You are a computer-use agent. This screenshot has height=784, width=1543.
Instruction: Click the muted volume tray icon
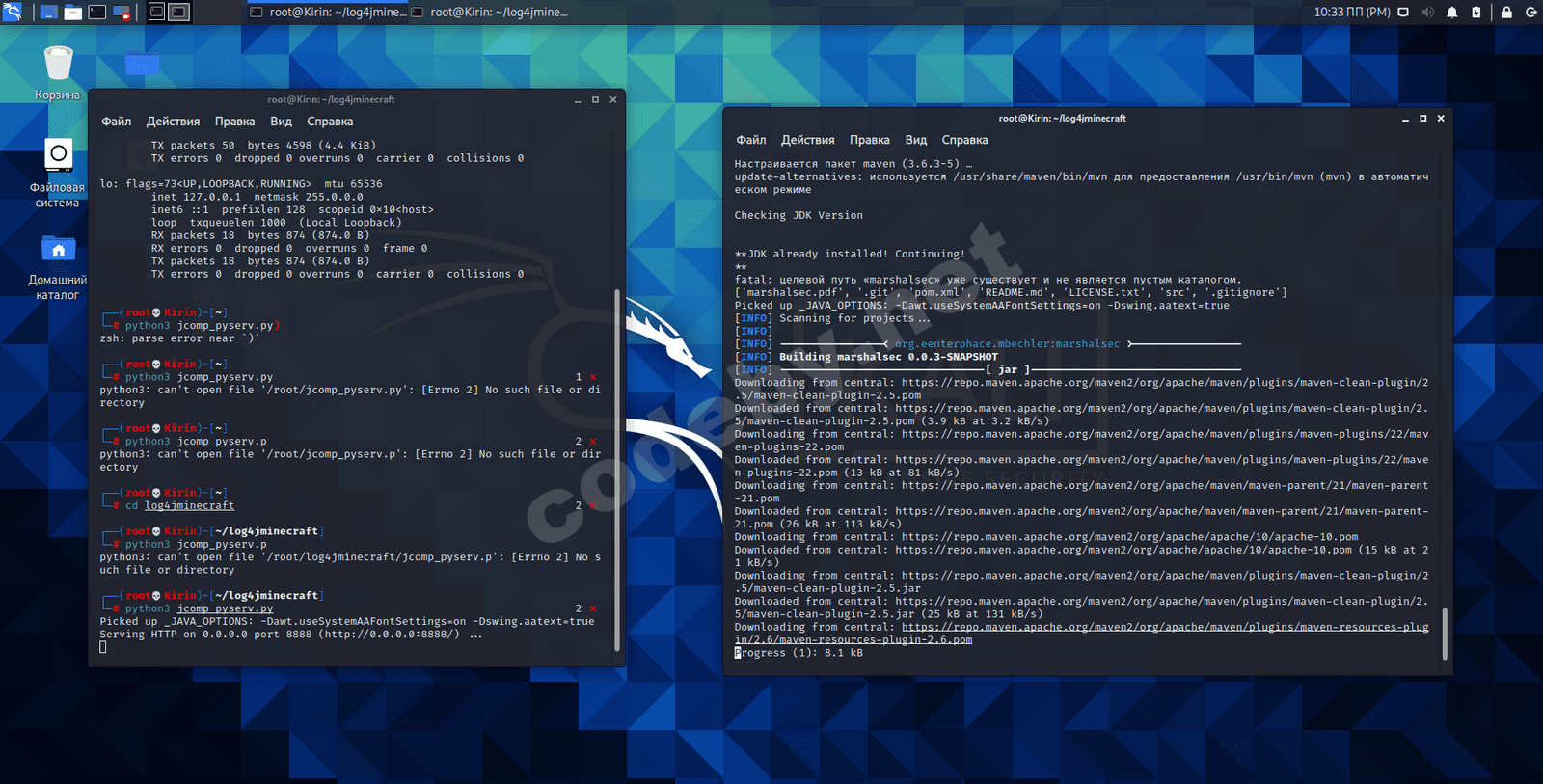pos(1427,12)
